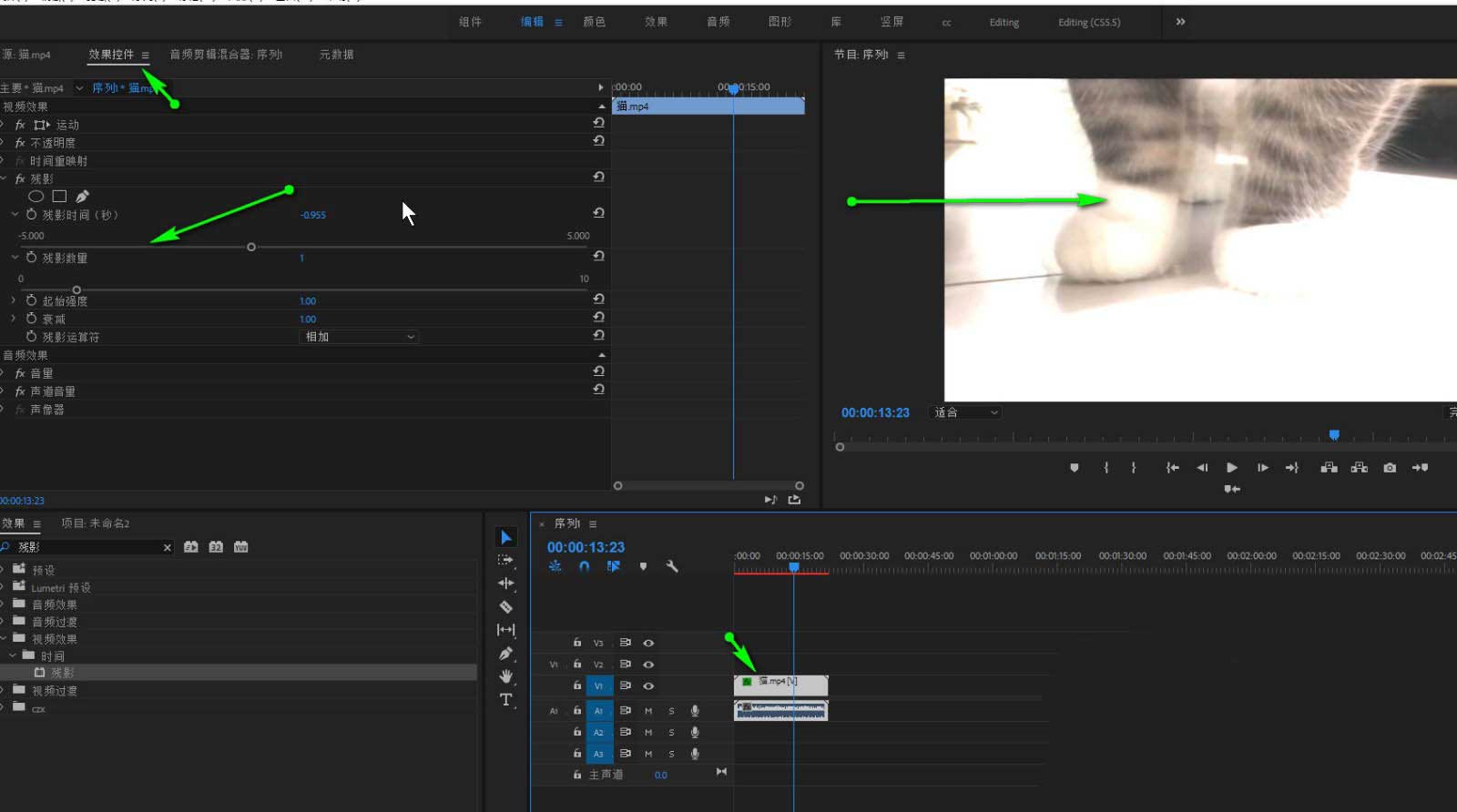
Task: Collapse the 残影时间 parameter
Action: click(x=15, y=215)
